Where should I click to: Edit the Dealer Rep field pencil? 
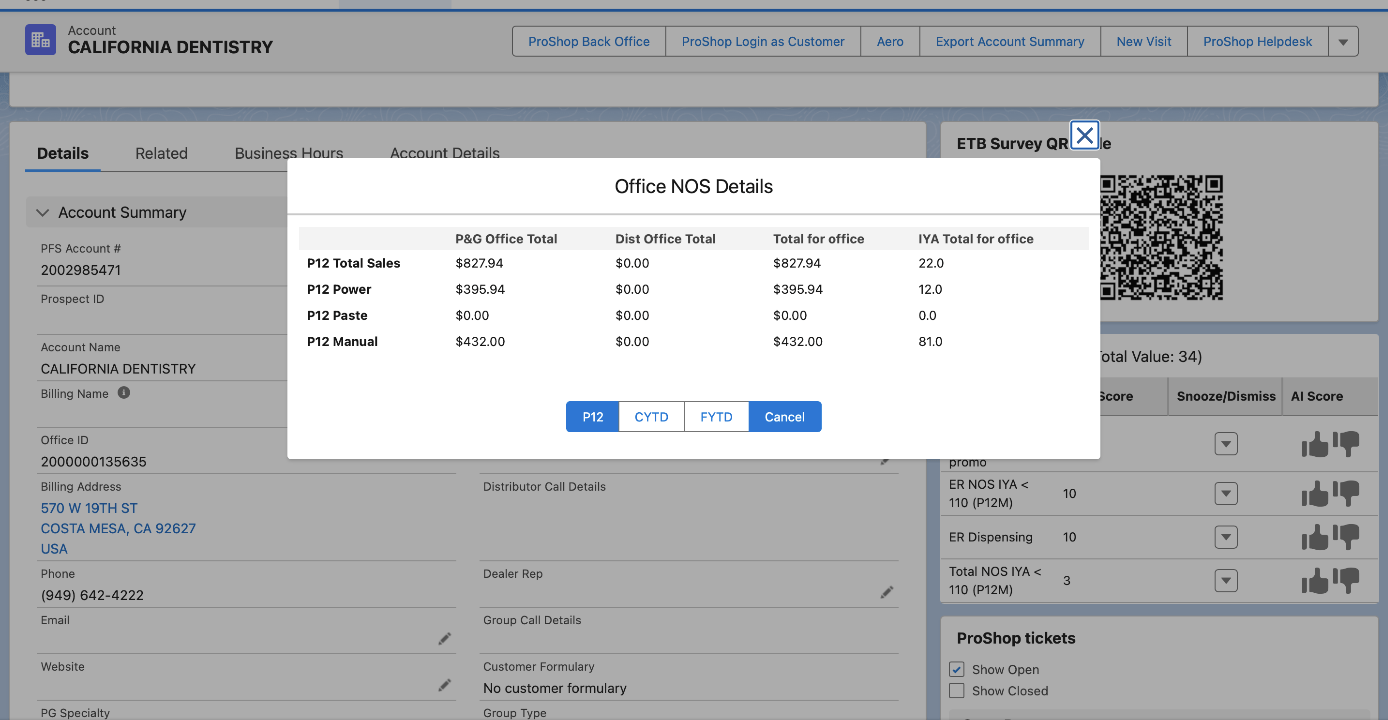(886, 592)
